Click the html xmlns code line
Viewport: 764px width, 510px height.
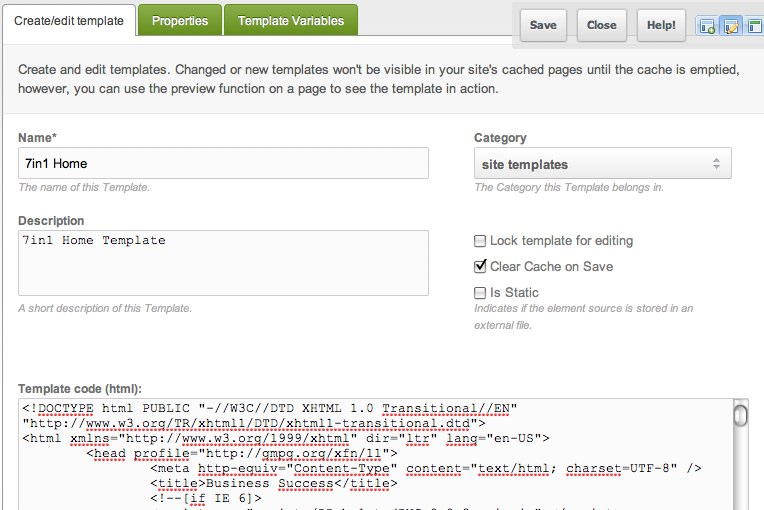(x=286, y=438)
